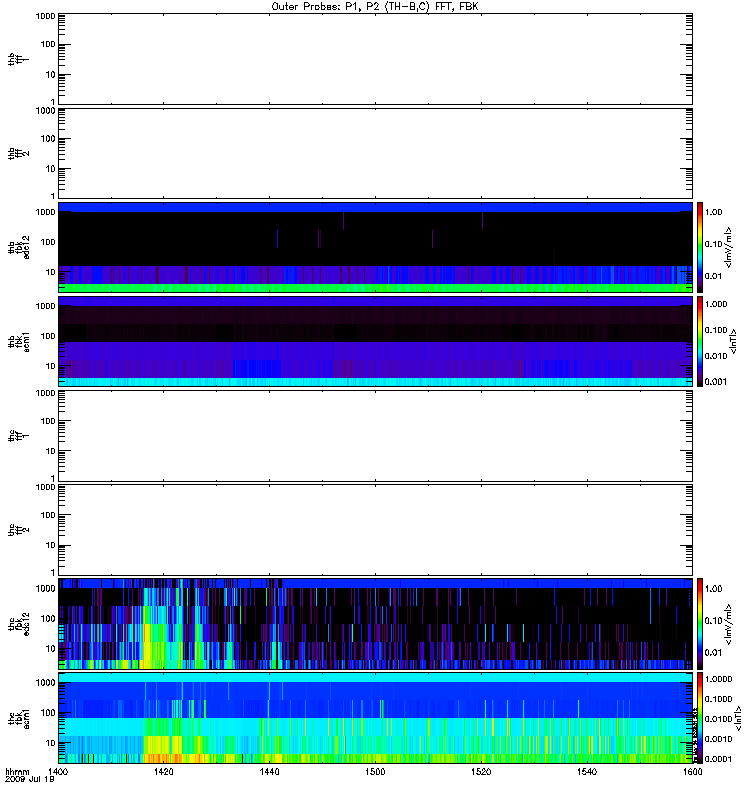Image resolution: width=750 pixels, height=800 pixels.
Task: Click "0.0001" on the thc scm1 color scale
Action: coord(718,759)
